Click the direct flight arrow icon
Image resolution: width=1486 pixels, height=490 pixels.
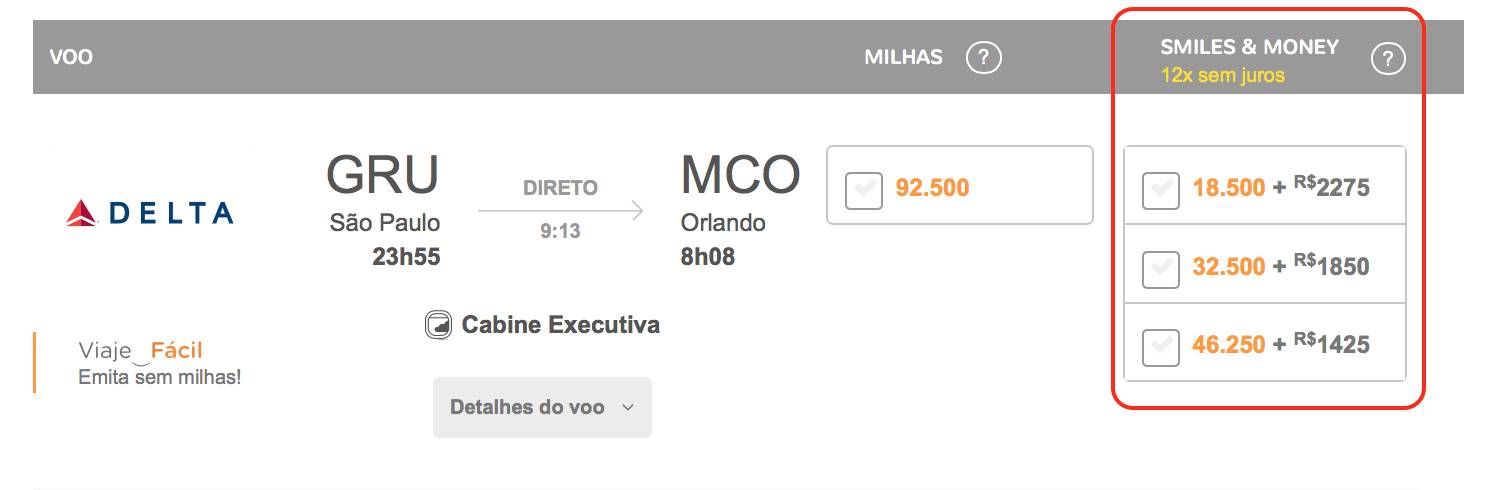click(561, 210)
